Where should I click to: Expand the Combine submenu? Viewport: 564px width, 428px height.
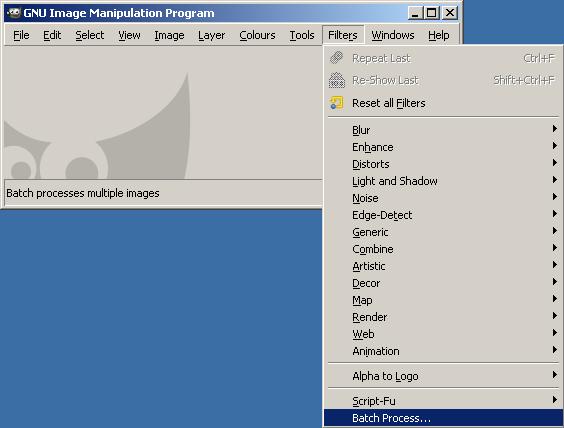(x=443, y=249)
